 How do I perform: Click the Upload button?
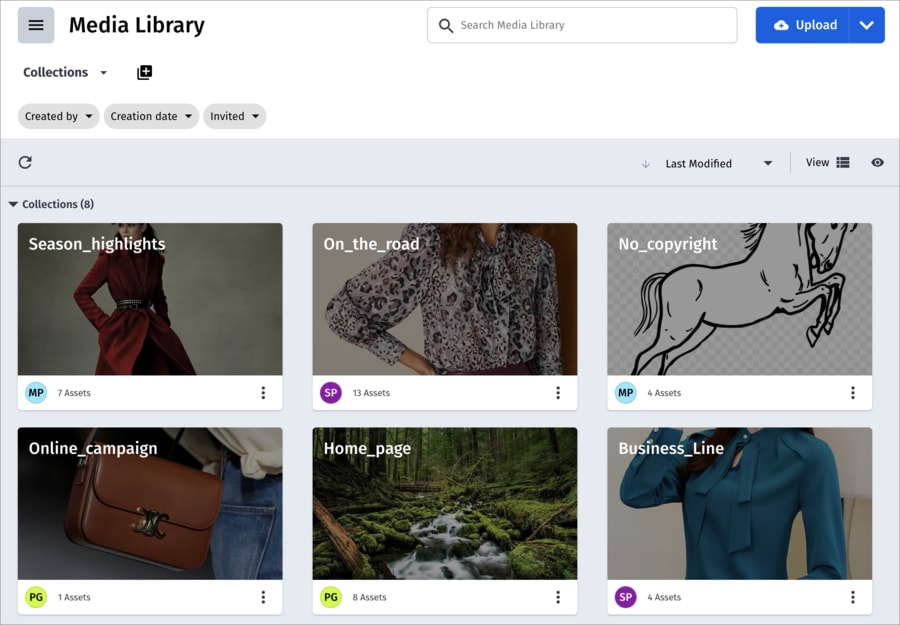coord(802,25)
